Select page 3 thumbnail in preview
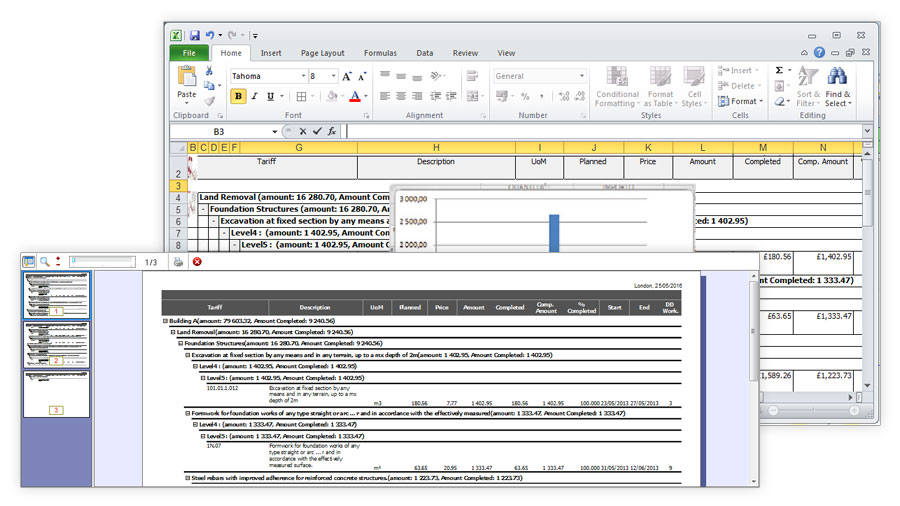Screen dimensions: 900x506 (x=56, y=394)
